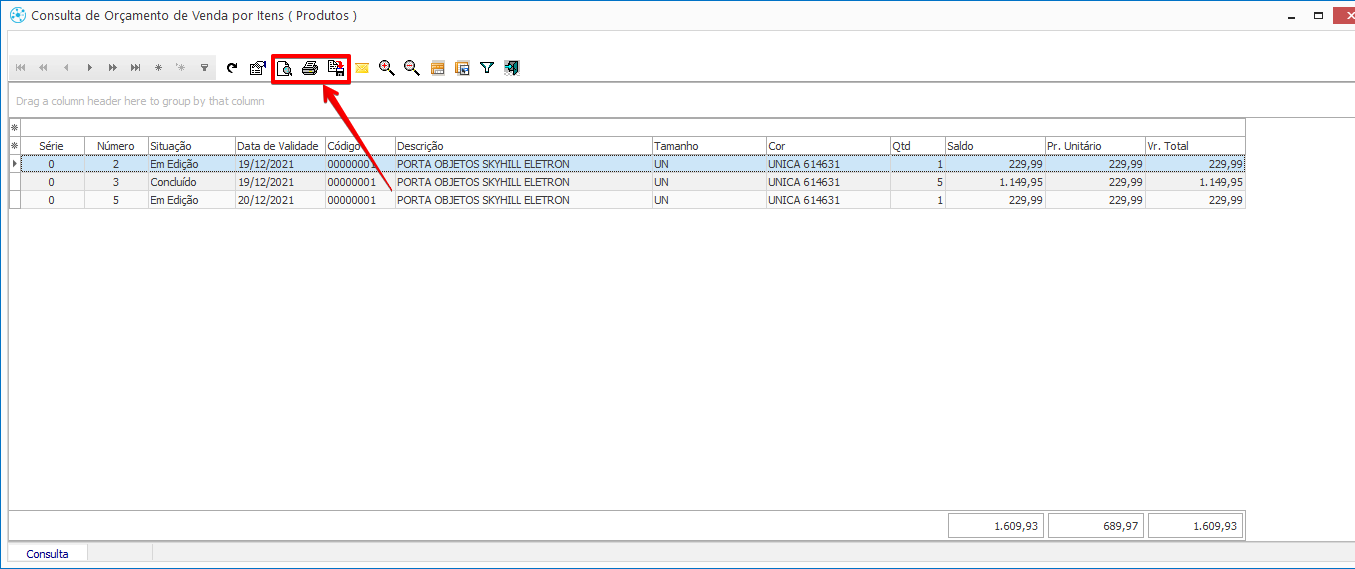Click the 1.149,95 Saldo cell
This screenshot has width=1355, height=569.
click(x=994, y=182)
